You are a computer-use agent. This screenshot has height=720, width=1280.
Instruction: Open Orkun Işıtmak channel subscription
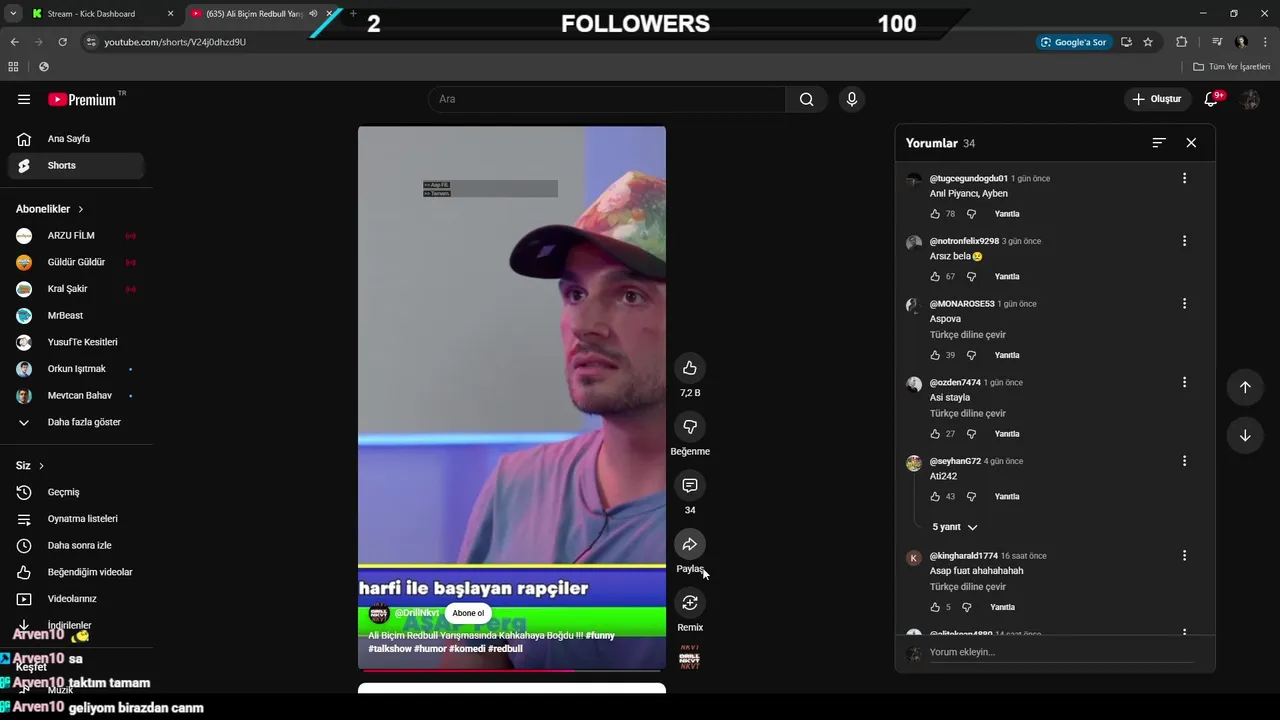tap(76, 369)
